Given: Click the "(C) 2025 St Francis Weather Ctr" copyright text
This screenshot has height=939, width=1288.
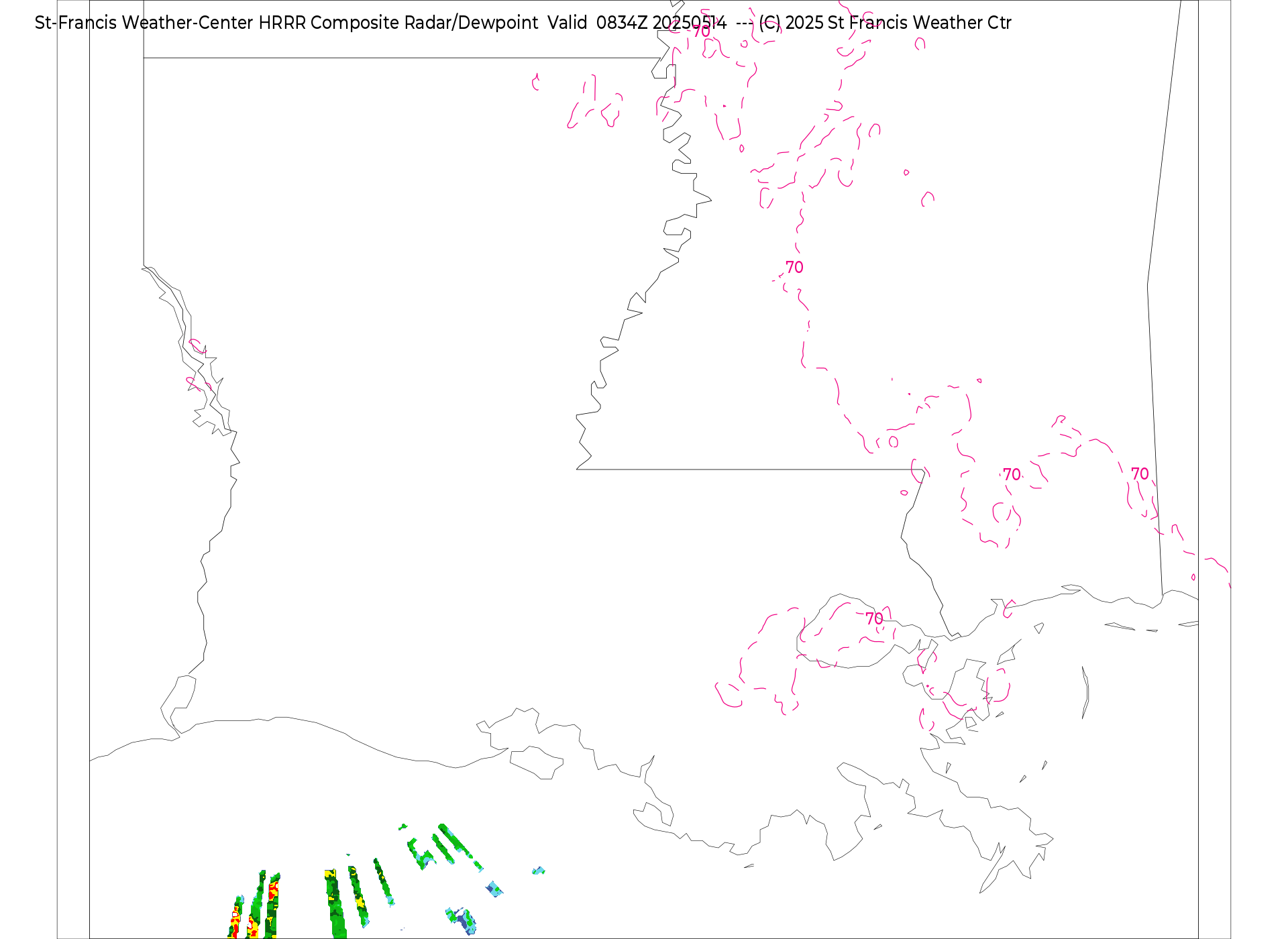Looking at the screenshot, I should tap(885, 23).
